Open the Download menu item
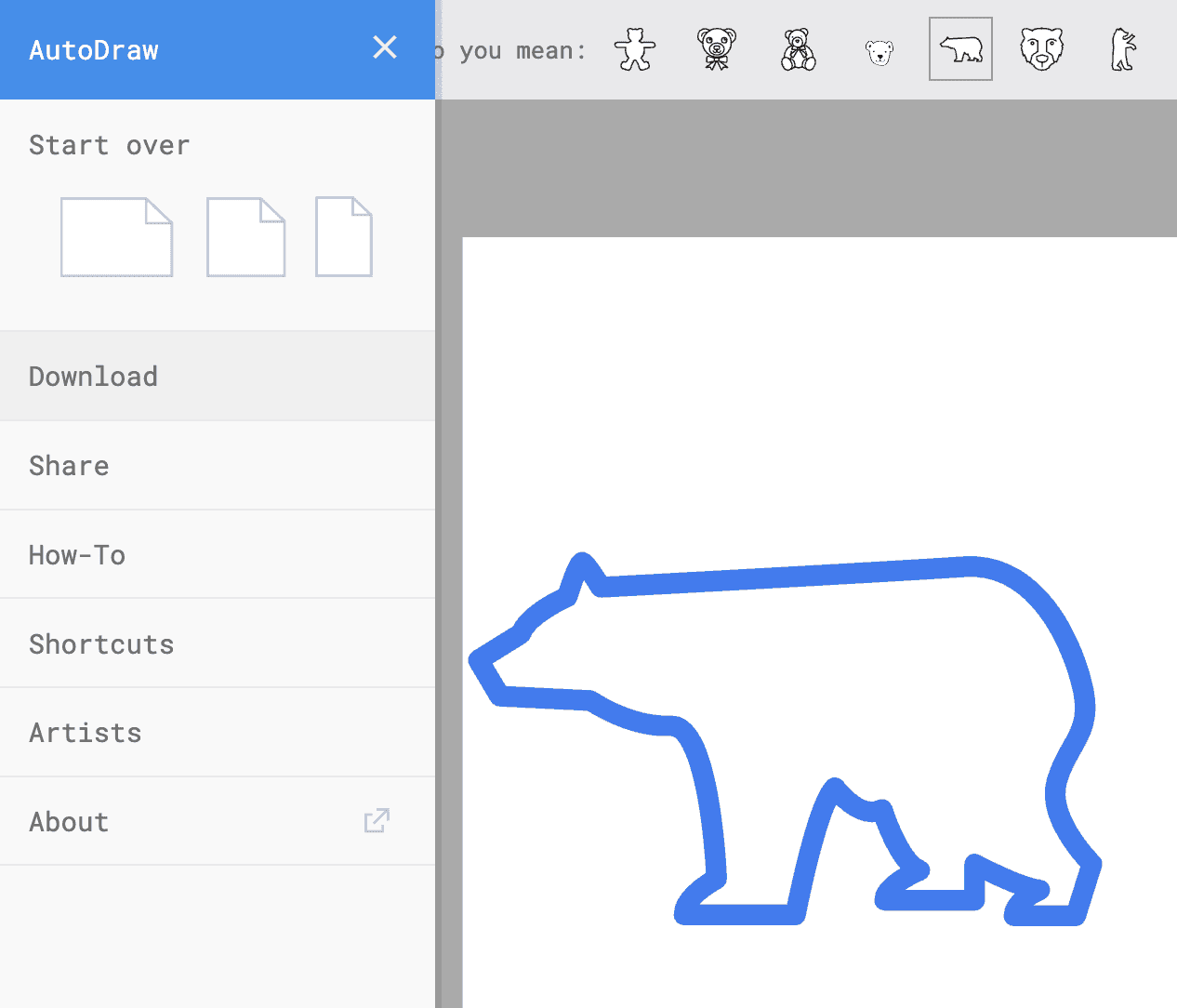The width and height of the screenshot is (1177, 1008). click(218, 377)
